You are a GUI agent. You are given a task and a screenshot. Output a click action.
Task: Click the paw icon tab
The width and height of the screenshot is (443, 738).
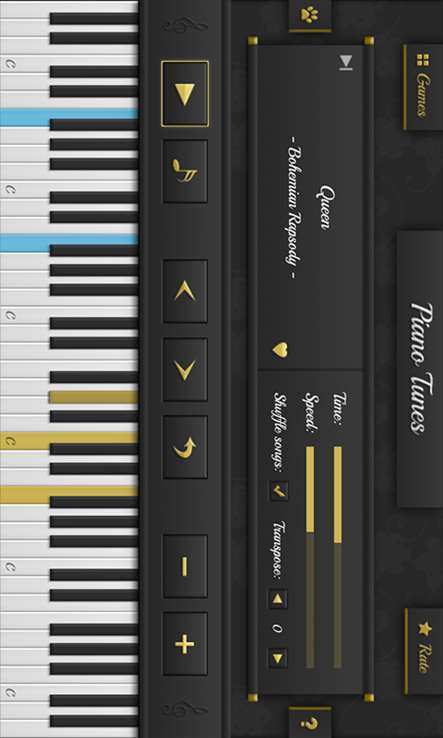pyautogui.click(x=309, y=15)
